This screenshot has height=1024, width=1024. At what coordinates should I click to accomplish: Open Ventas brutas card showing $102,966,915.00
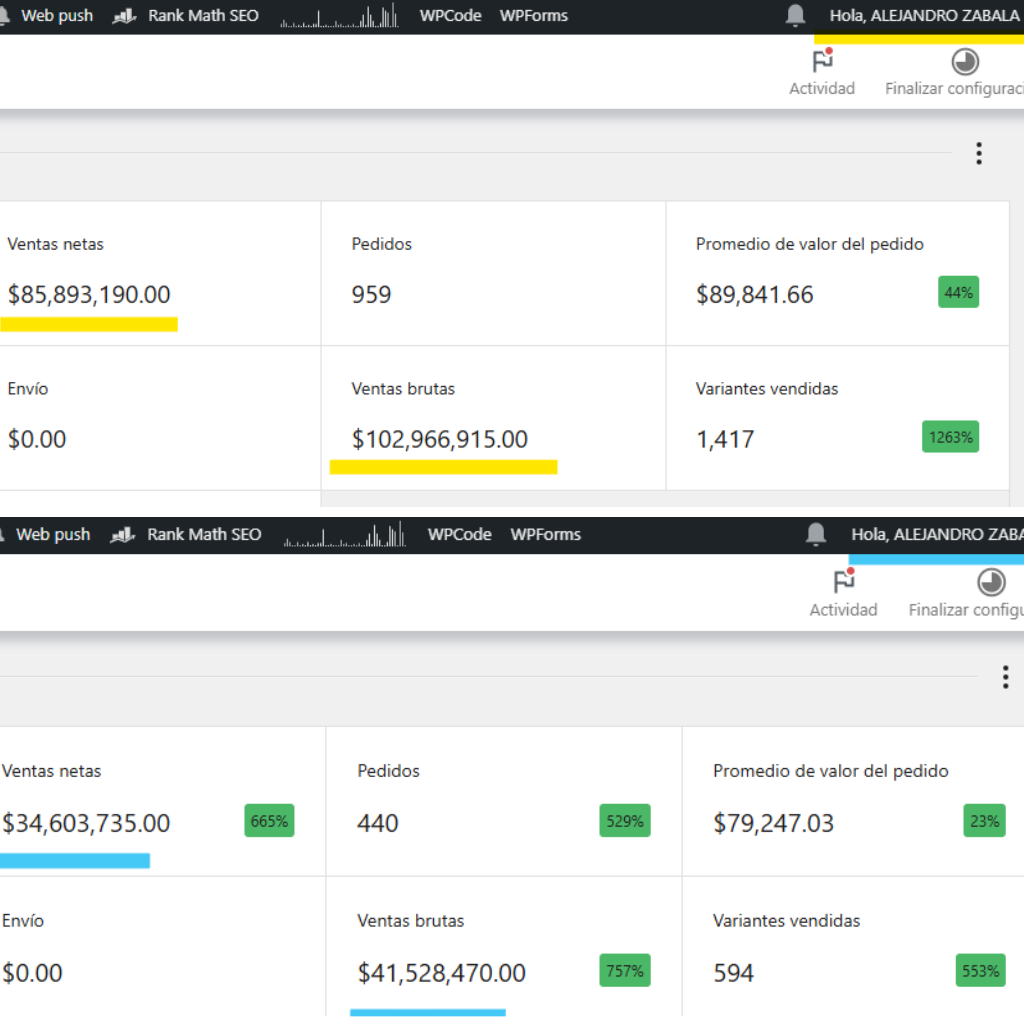pyautogui.click(x=493, y=417)
